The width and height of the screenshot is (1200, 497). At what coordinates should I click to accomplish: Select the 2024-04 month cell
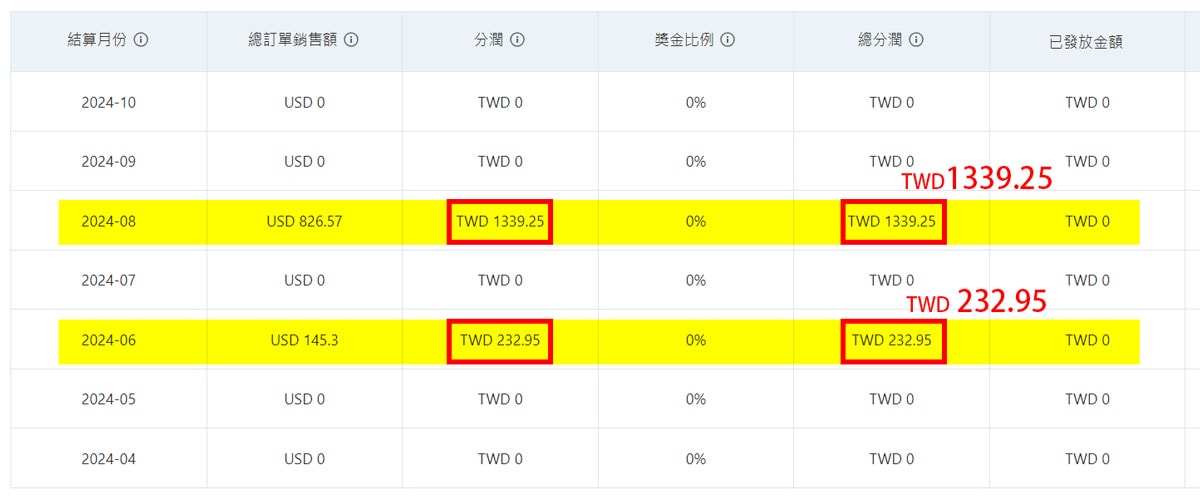click(108, 459)
